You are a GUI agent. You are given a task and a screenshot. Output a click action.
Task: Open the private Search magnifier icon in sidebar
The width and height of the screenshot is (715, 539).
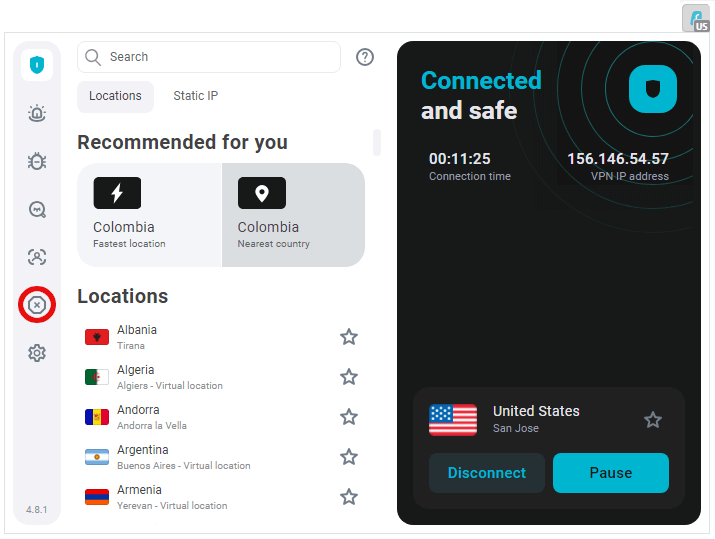coord(37,210)
